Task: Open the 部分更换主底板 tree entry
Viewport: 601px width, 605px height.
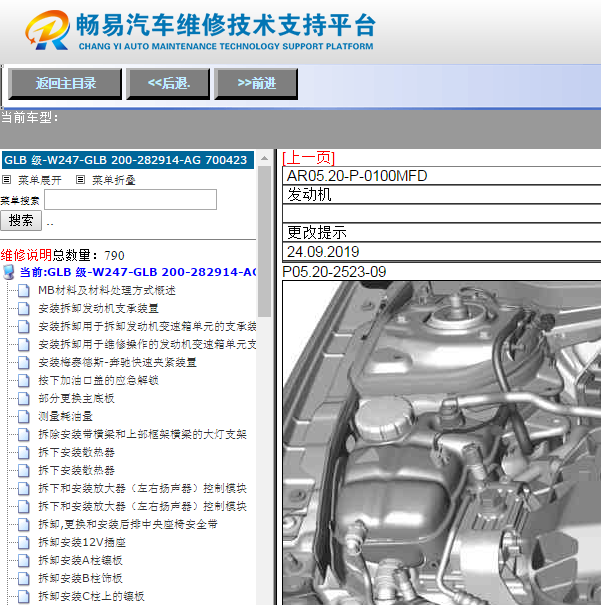Action: [76, 398]
